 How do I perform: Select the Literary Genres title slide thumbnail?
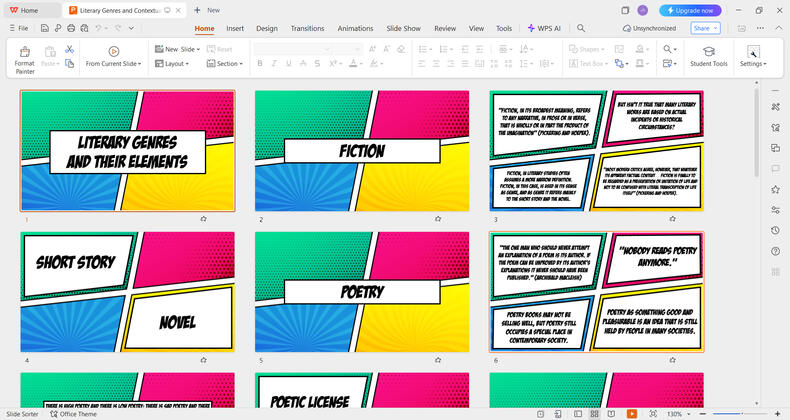[x=127, y=151]
